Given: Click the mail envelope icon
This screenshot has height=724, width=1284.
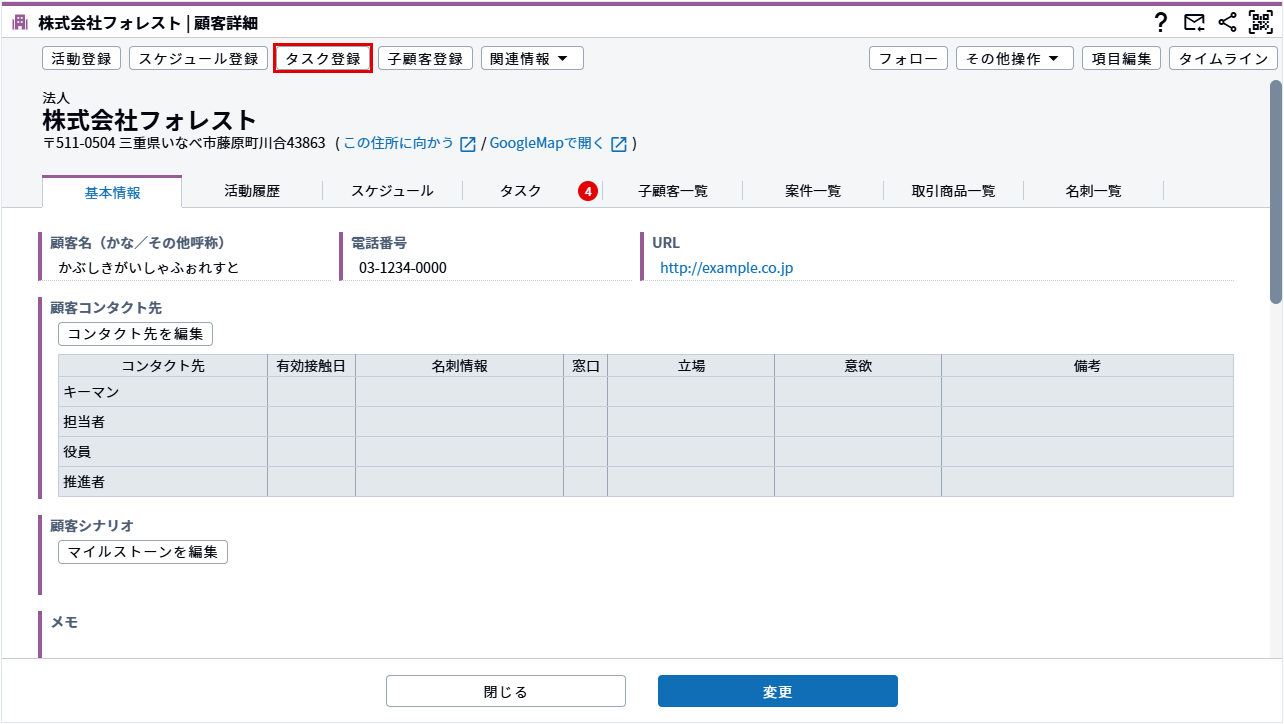Looking at the screenshot, I should click(1194, 22).
